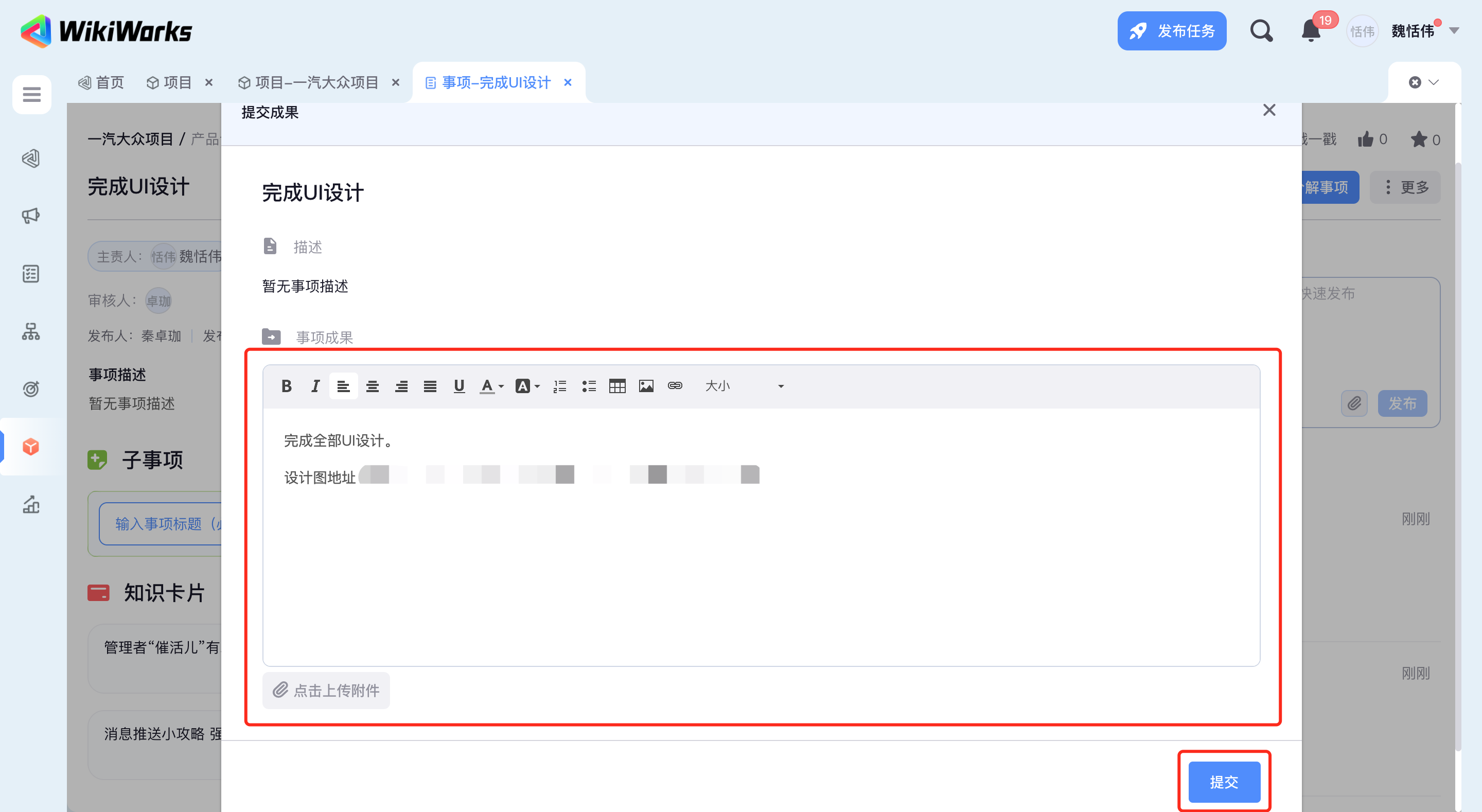Center-align the editor text
This screenshot has width=1482, height=812.
(x=372, y=386)
